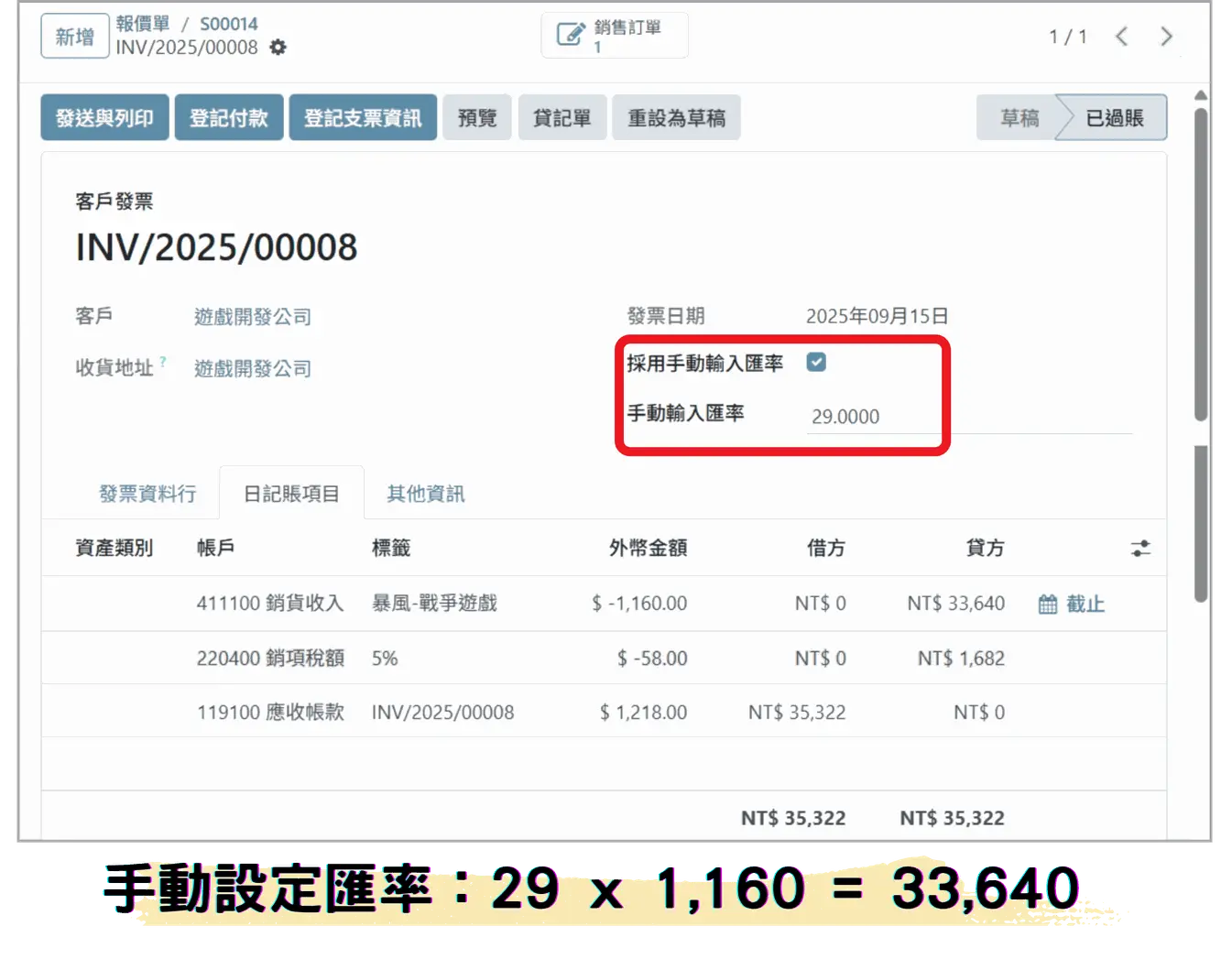Image resolution: width=1232 pixels, height=959 pixels.
Task: Go to next record arrow
Action: click(1166, 37)
